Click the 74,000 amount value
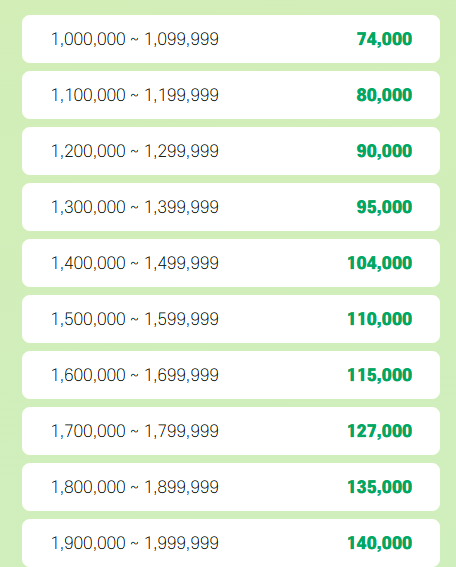 (384, 39)
